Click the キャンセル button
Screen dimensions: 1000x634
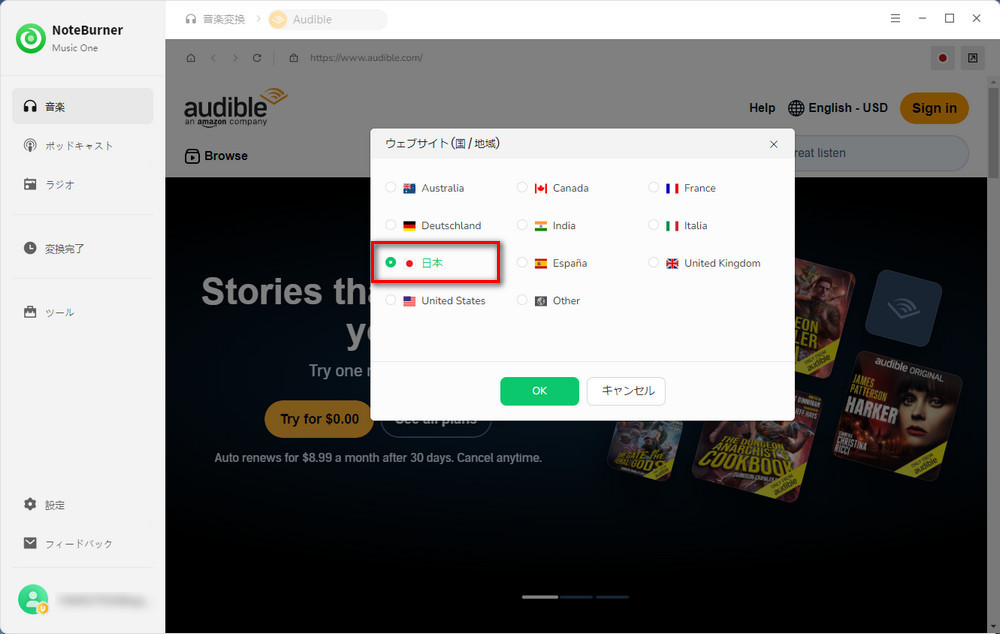(626, 391)
